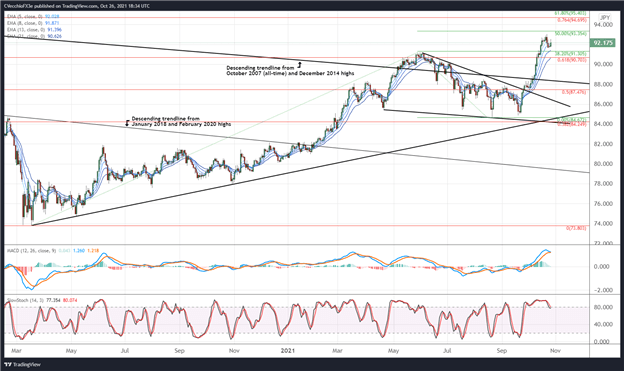Click the 'January 2018 and February 2020 highs' annotation
Screen dimensions: 624x371
click(181, 124)
